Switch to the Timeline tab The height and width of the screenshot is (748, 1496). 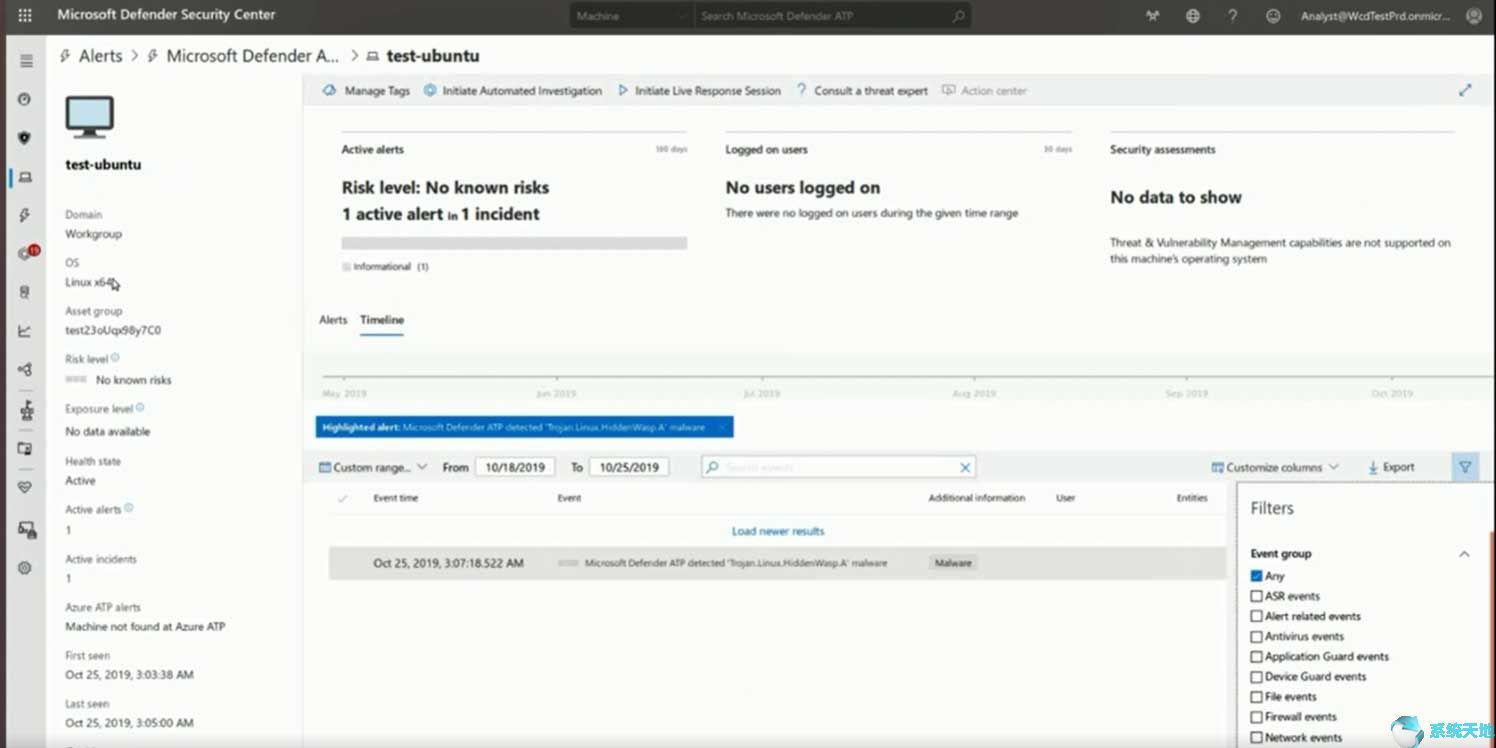382,320
